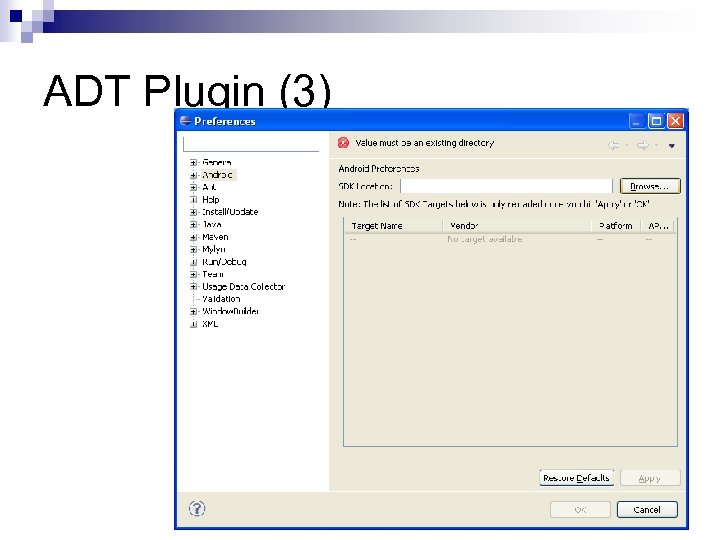Click the filter text search field
720x540 pixels.
tap(251, 144)
